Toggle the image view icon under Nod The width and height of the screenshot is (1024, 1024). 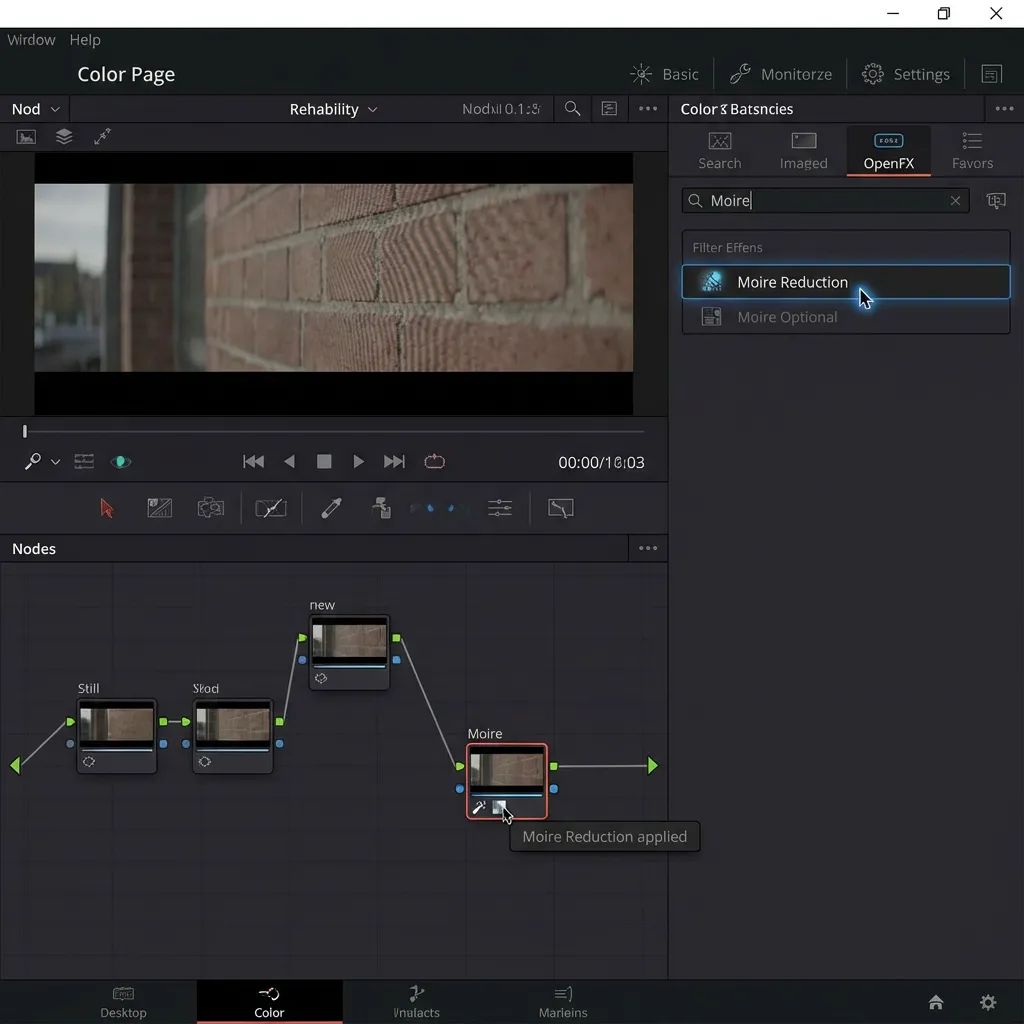pyautogui.click(x=26, y=137)
